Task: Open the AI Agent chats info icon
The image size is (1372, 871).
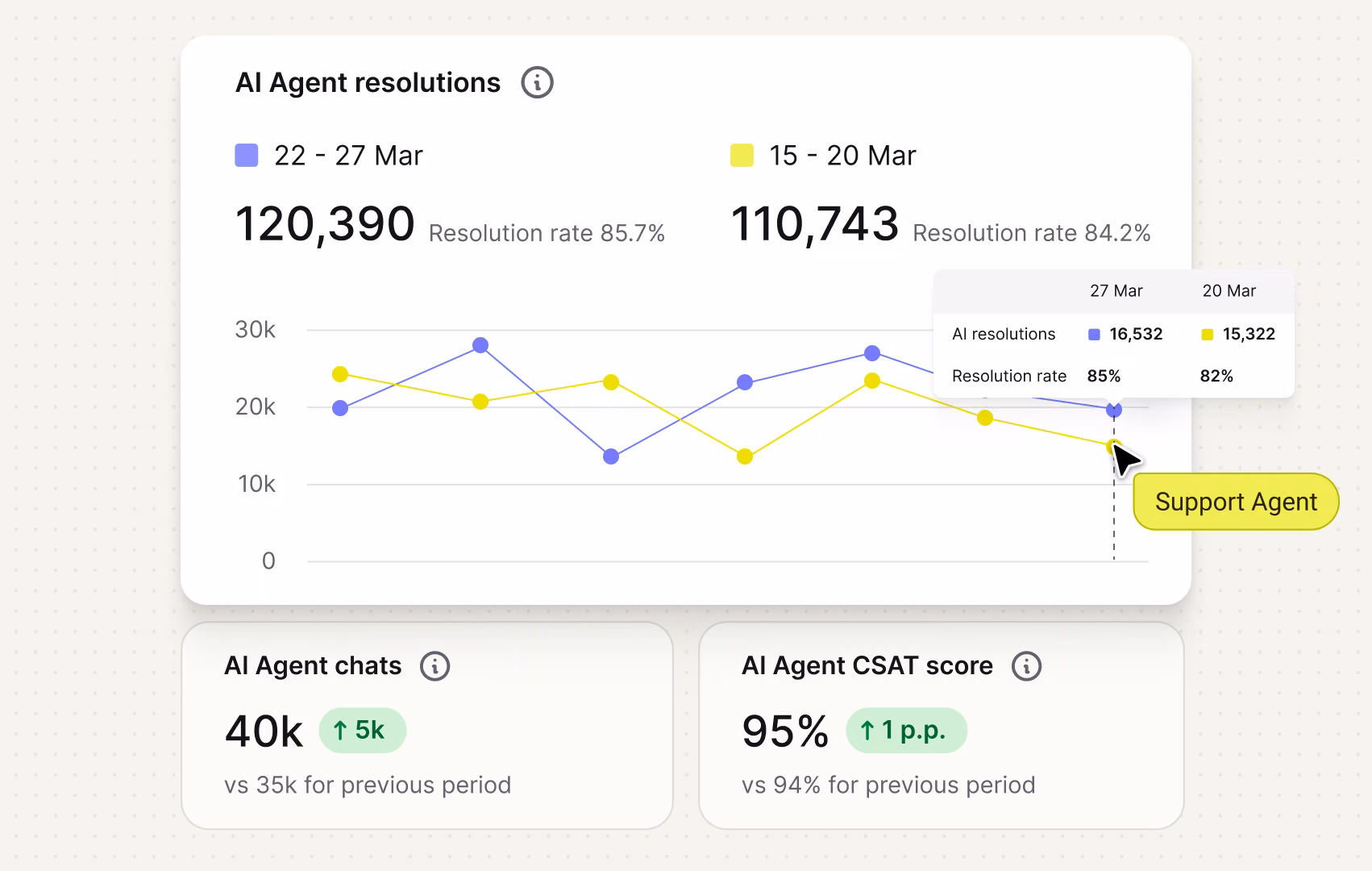Action: 435,666
